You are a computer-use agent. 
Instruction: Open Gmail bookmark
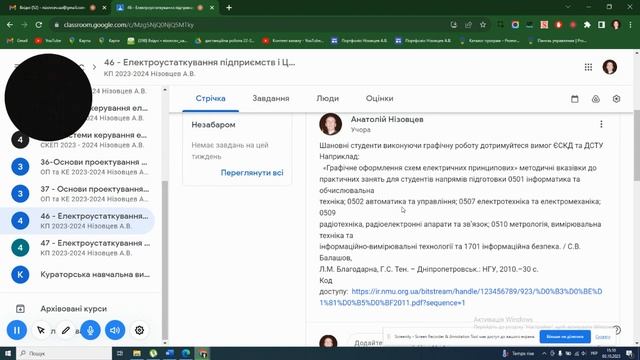18,41
